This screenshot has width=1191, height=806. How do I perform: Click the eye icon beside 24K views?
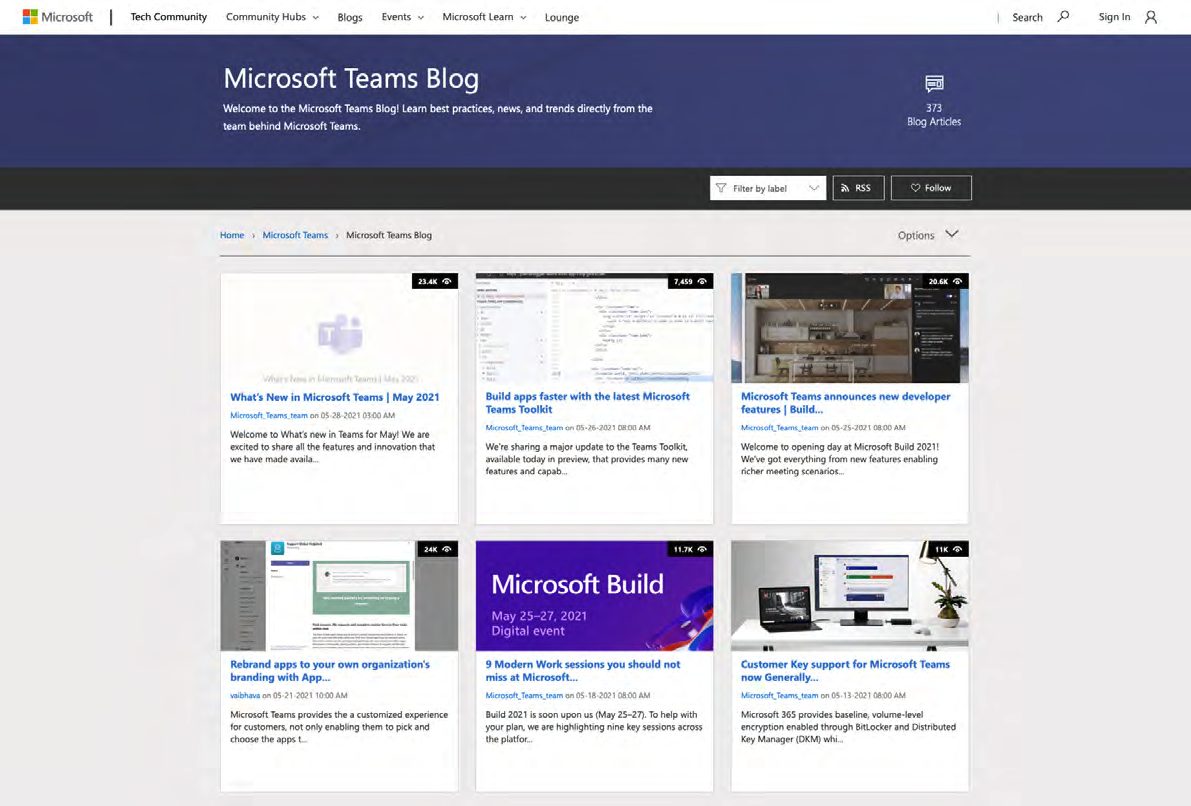[447, 549]
